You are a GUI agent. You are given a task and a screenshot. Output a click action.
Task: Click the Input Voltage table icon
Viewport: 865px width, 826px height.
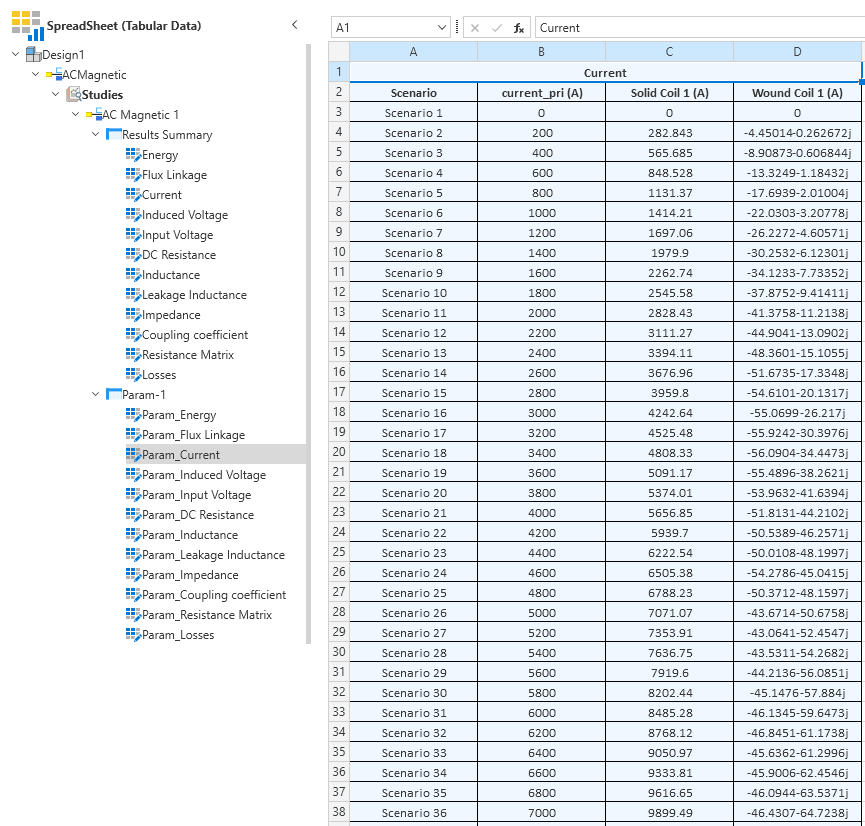(x=134, y=235)
